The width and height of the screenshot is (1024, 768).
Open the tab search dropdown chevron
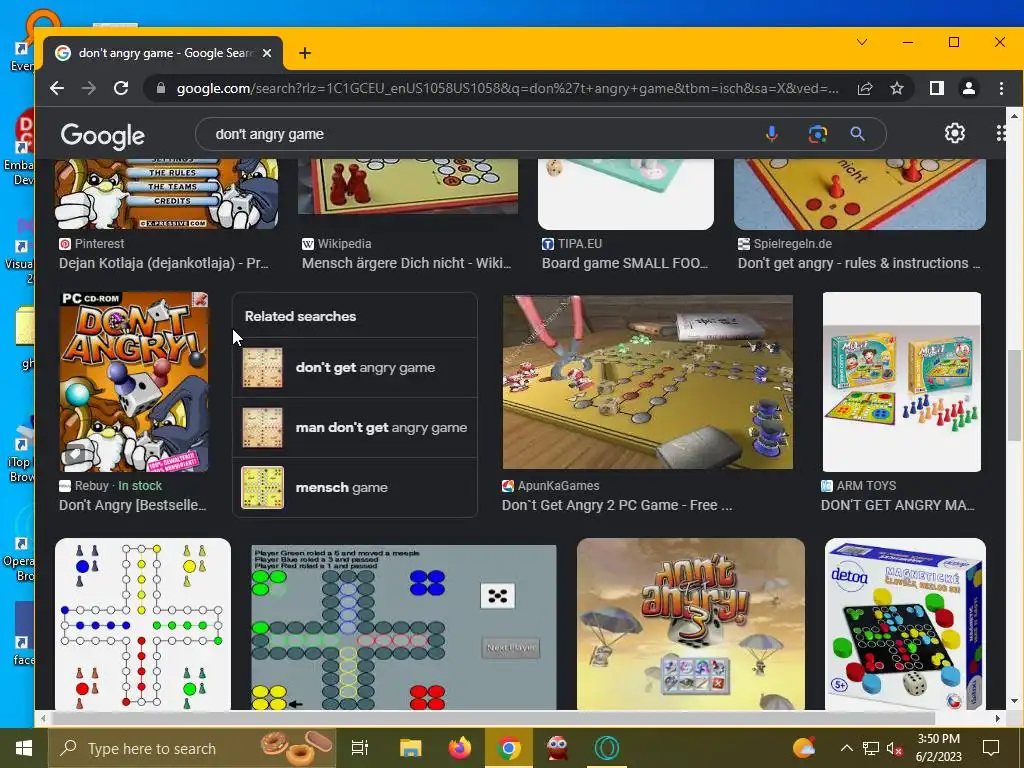click(x=862, y=42)
